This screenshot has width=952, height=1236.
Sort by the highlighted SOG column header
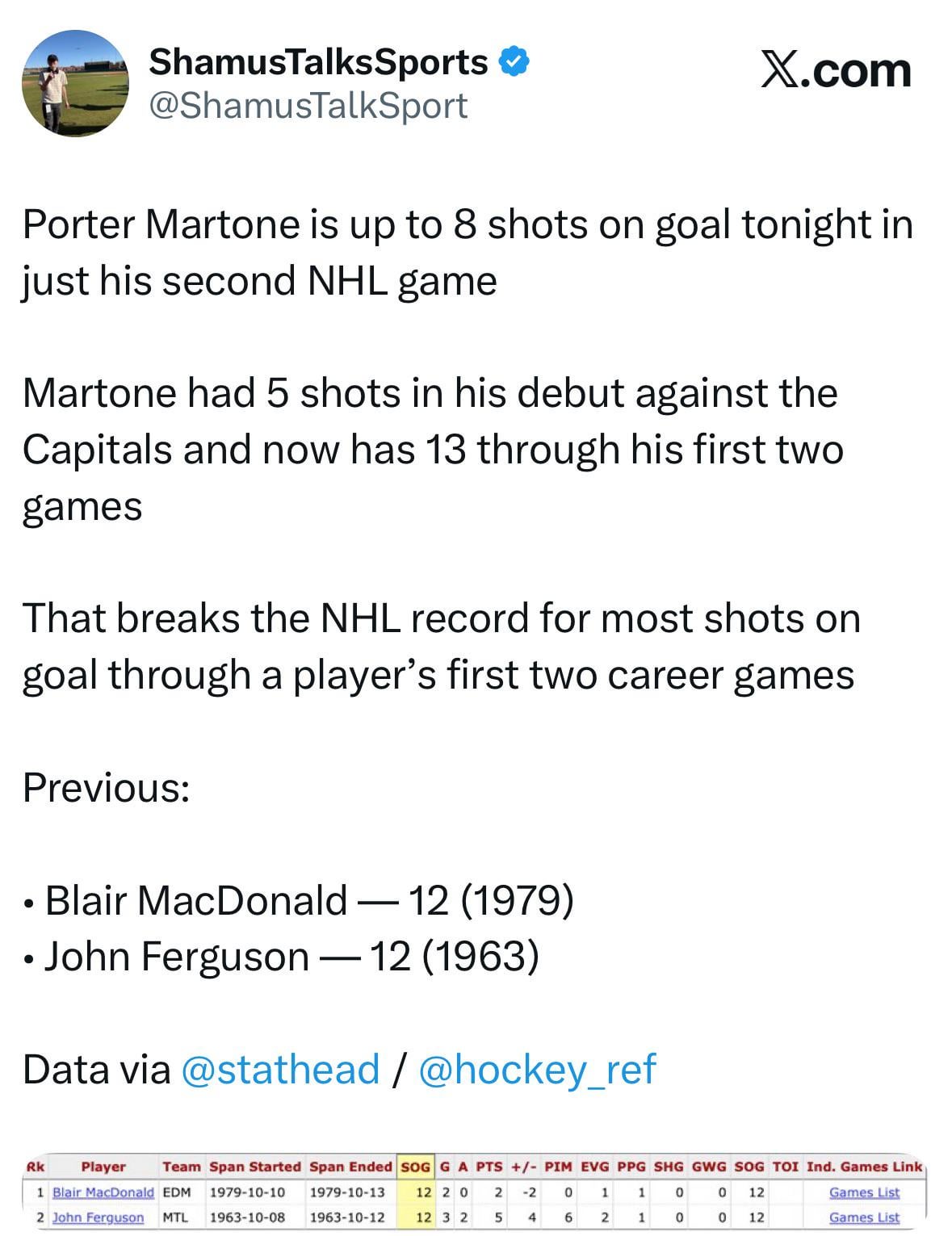[x=415, y=1167]
